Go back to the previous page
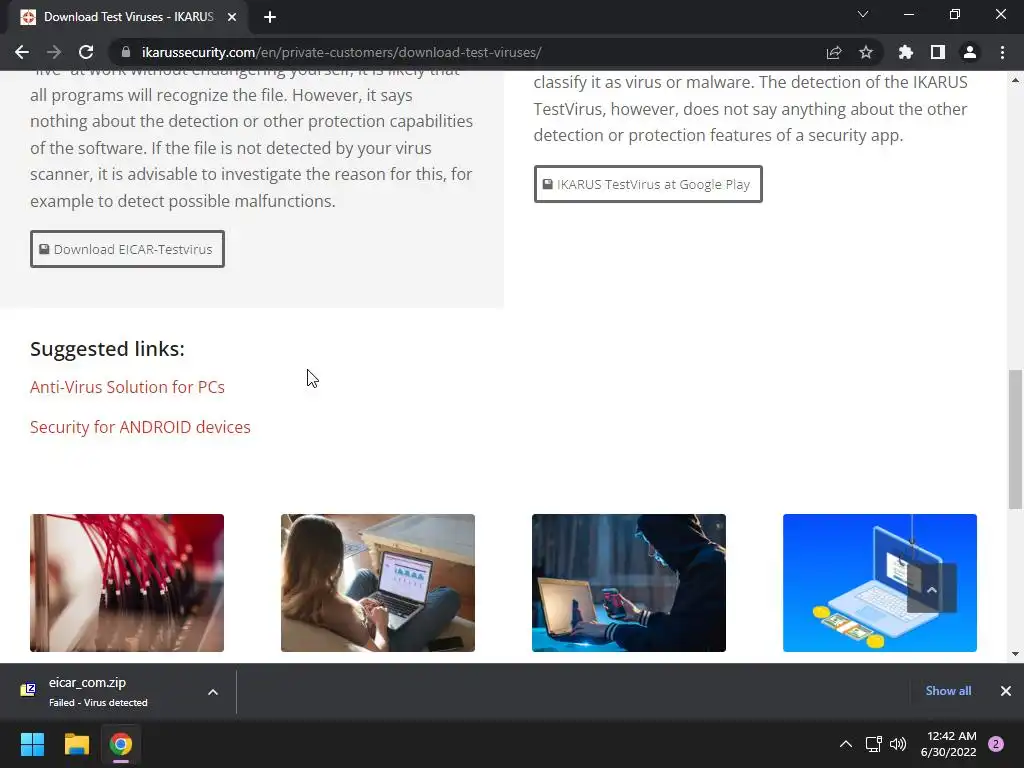 (x=22, y=52)
